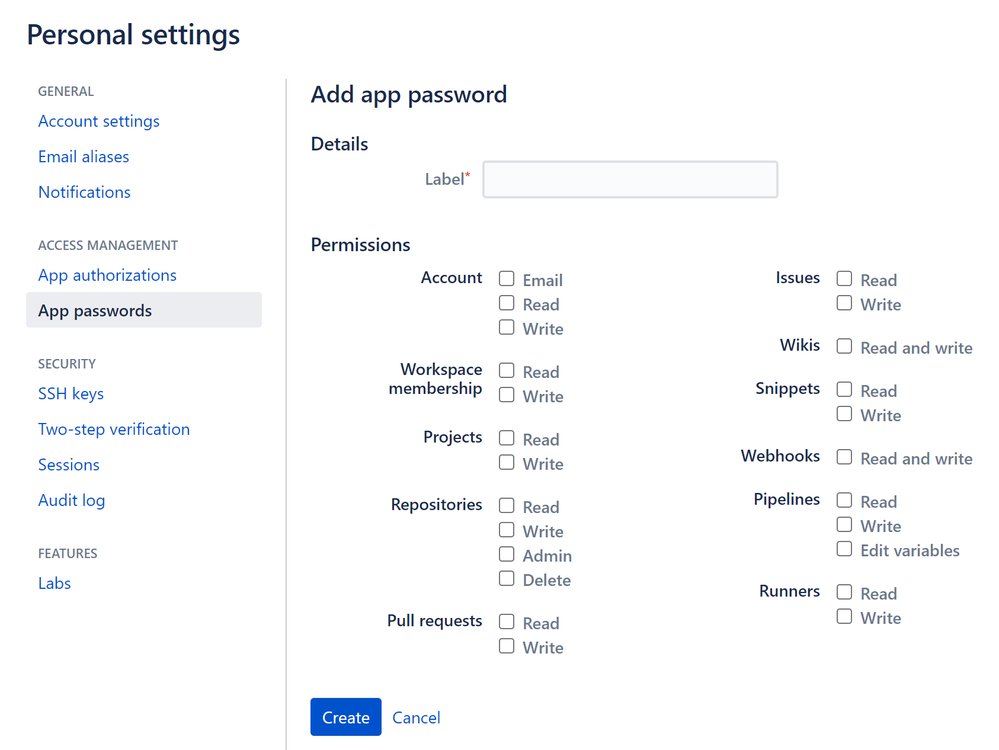Check the Write permission for Account

click(506, 328)
